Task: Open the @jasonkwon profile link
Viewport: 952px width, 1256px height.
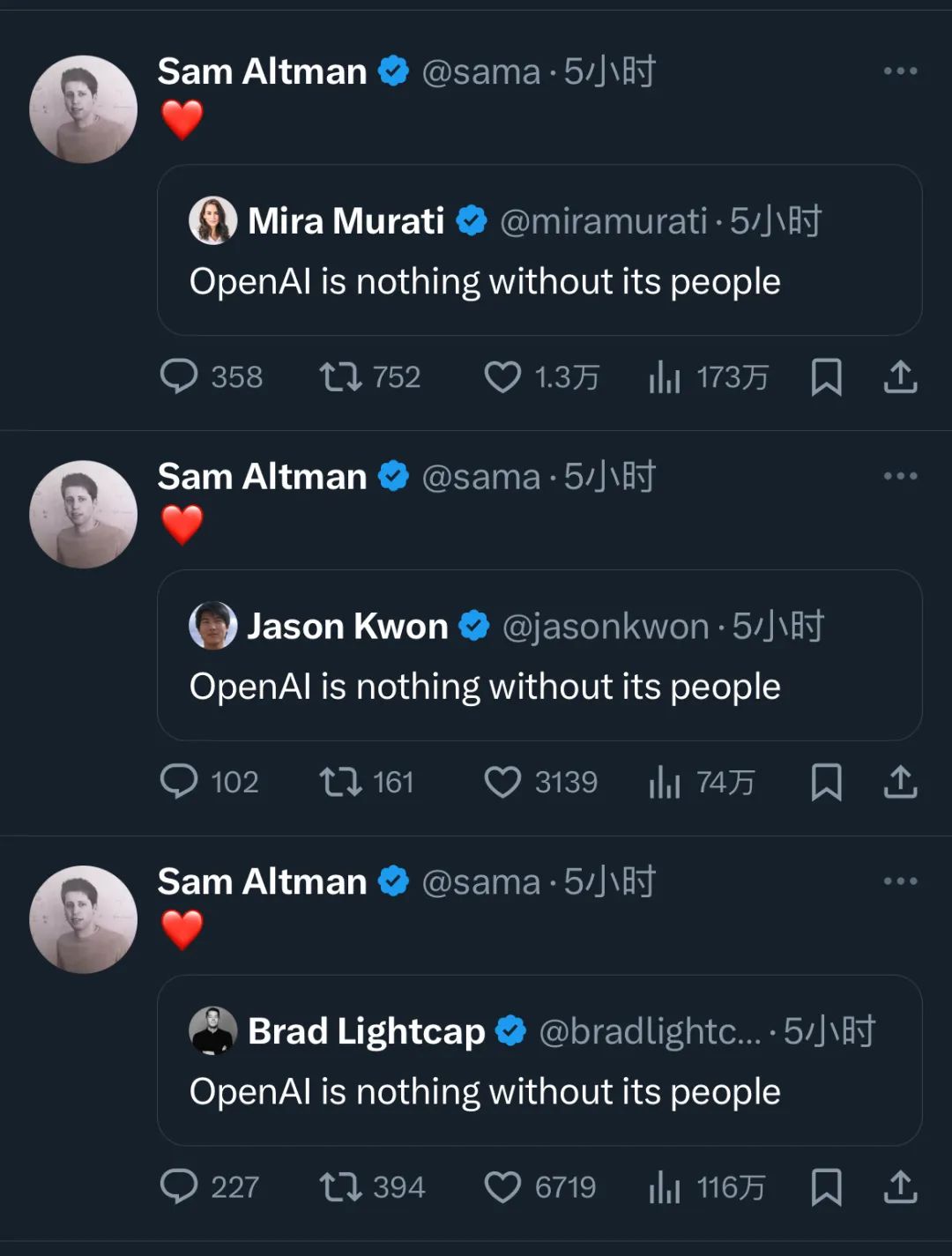Action: tap(605, 627)
